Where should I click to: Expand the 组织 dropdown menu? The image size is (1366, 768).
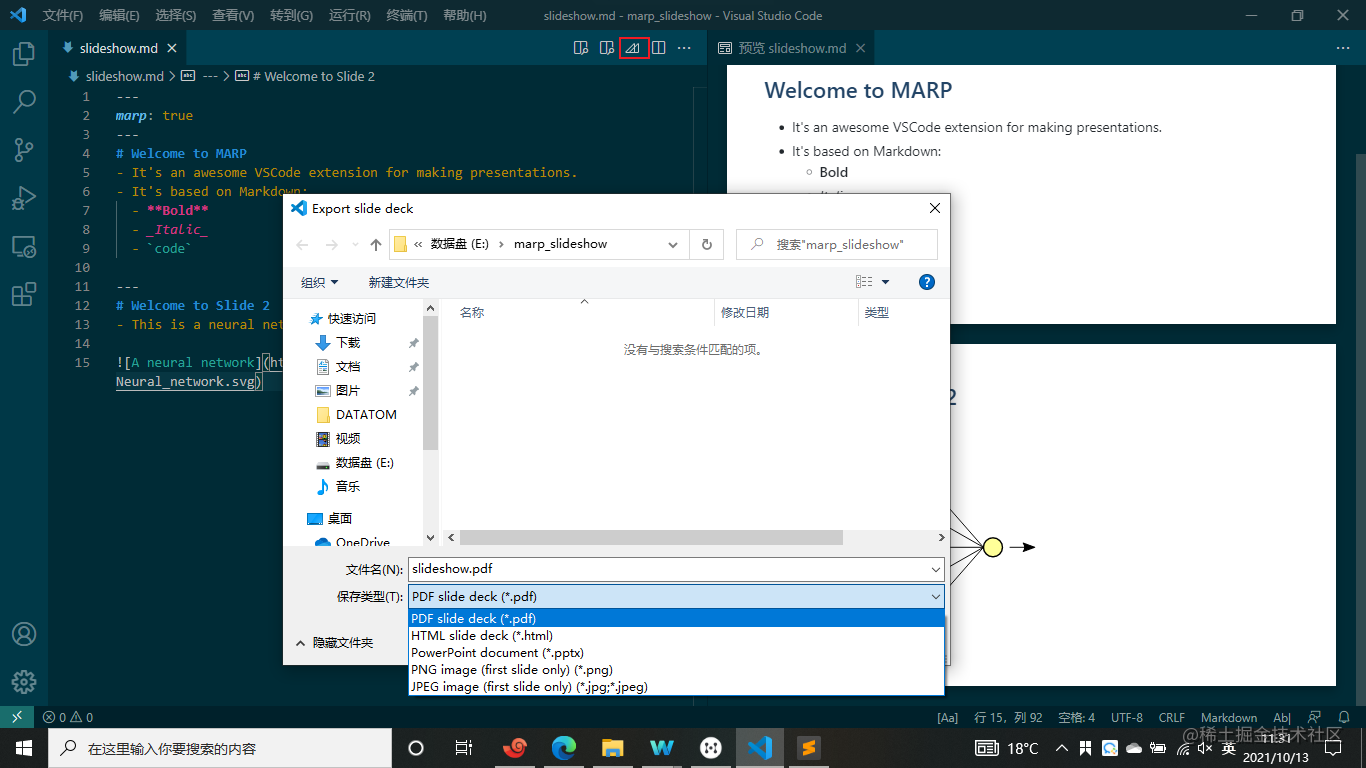coord(320,281)
